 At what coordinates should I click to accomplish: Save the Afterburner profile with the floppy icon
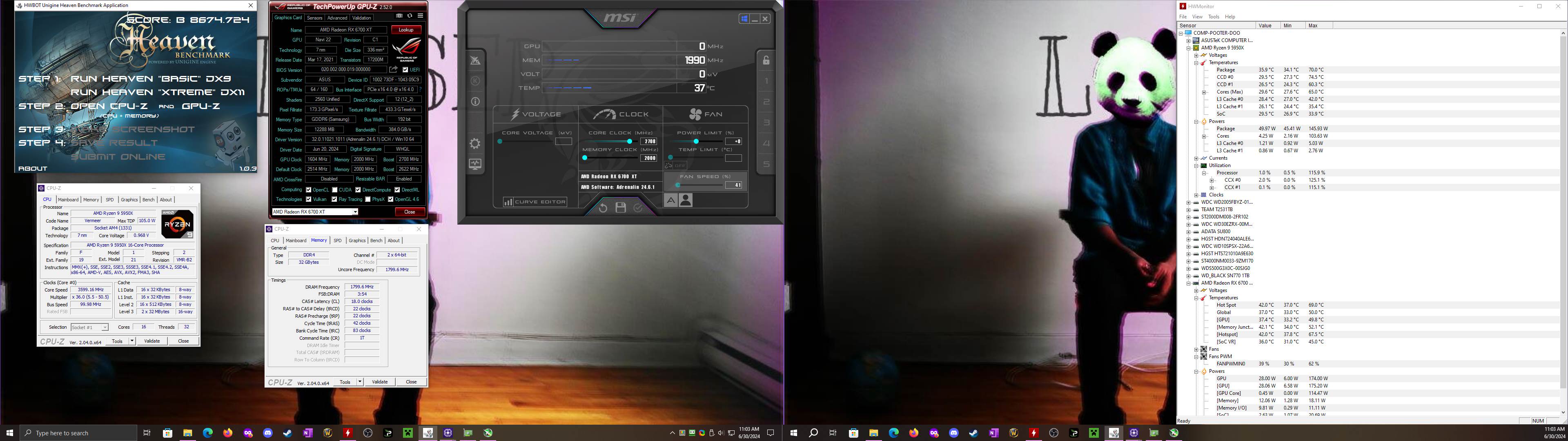tap(620, 208)
